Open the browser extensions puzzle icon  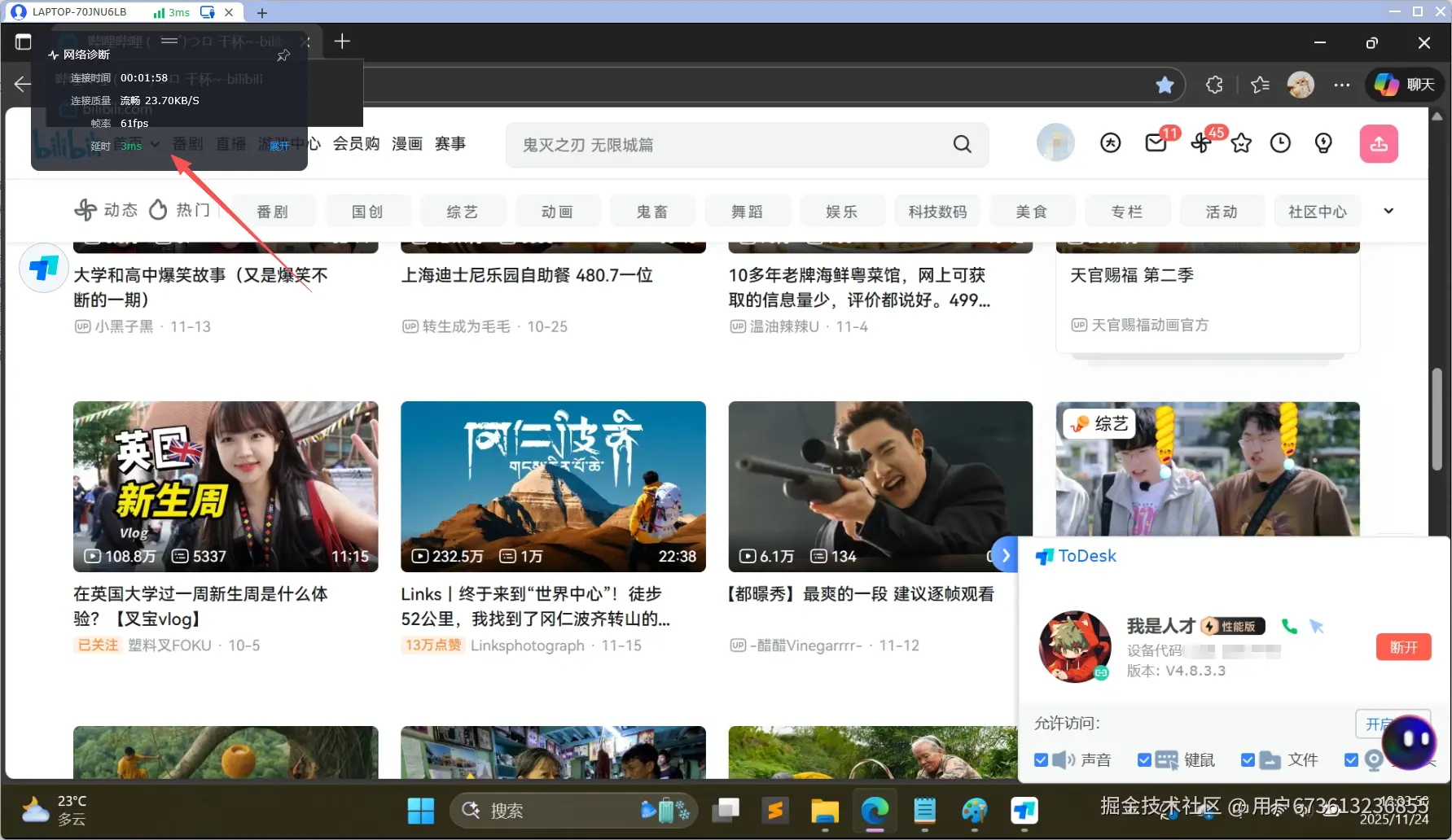(1214, 85)
